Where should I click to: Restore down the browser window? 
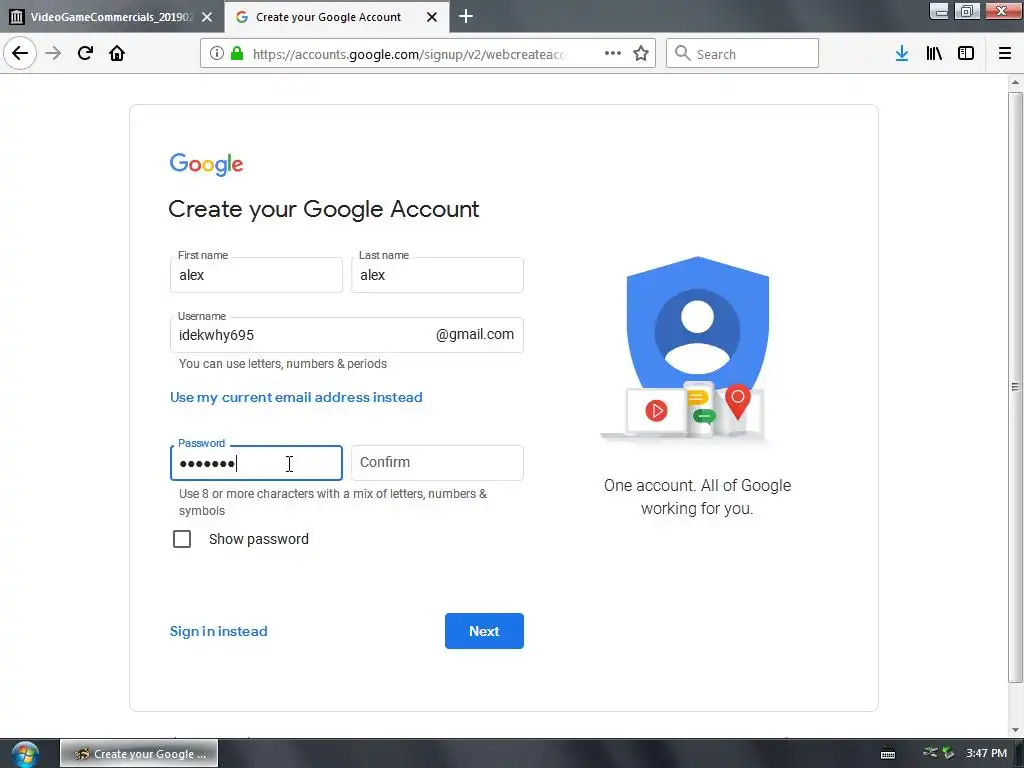[967, 10]
